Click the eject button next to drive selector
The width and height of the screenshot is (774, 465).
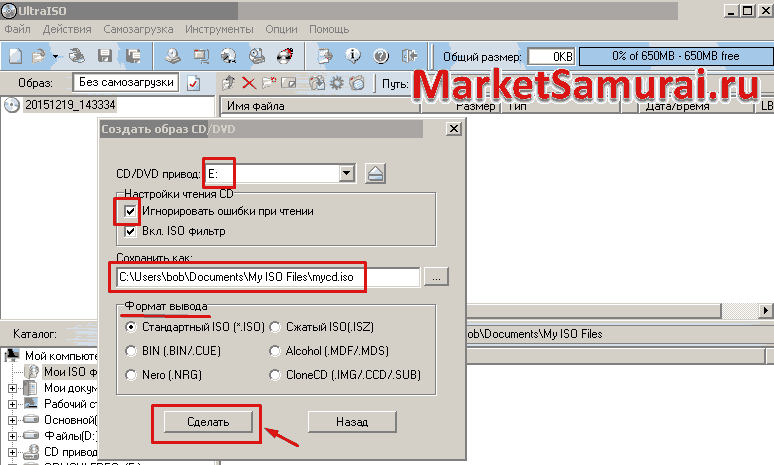point(376,174)
